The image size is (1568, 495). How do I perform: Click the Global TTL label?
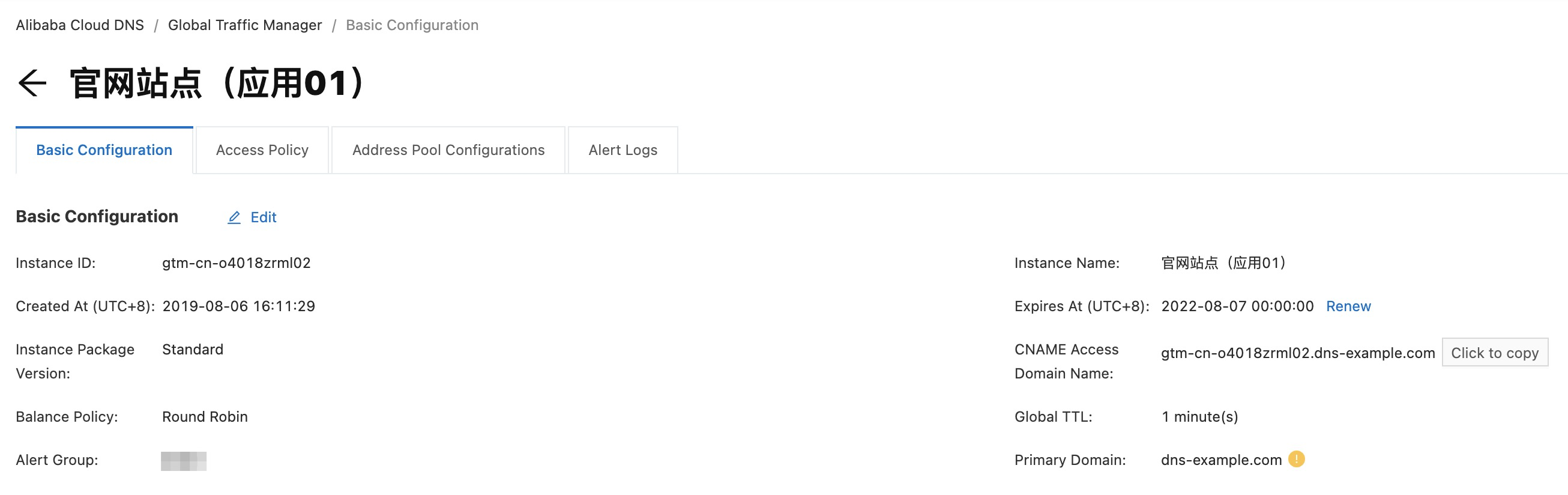click(x=1053, y=417)
